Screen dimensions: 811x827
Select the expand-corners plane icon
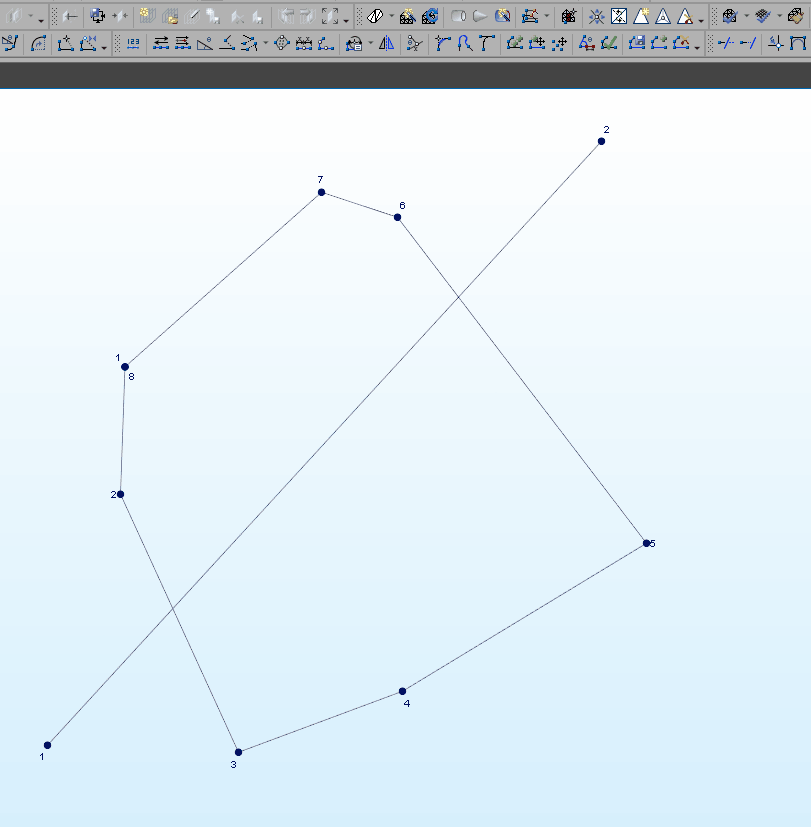click(330, 16)
